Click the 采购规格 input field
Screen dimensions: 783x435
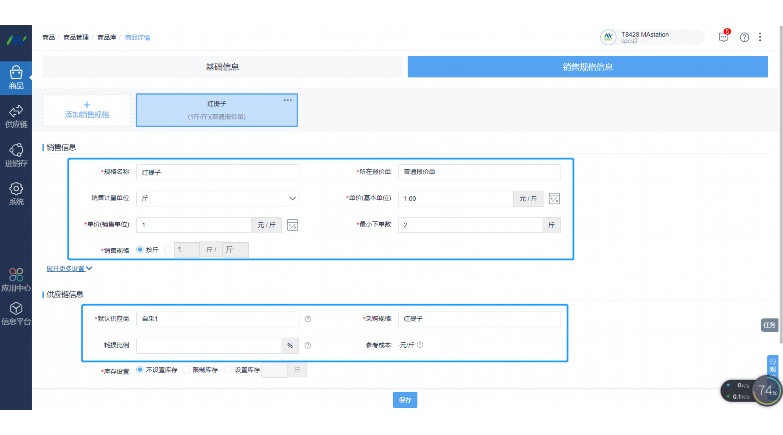479,319
